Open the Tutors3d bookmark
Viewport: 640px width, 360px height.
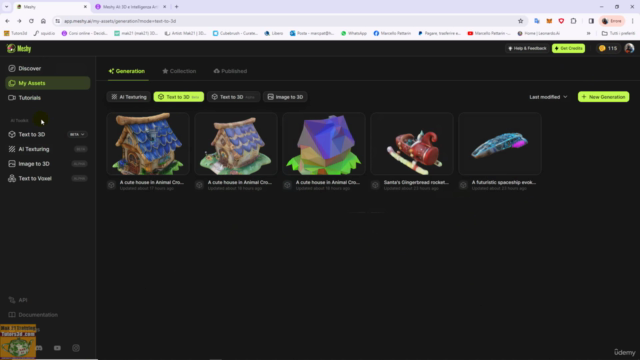tap(16, 33)
